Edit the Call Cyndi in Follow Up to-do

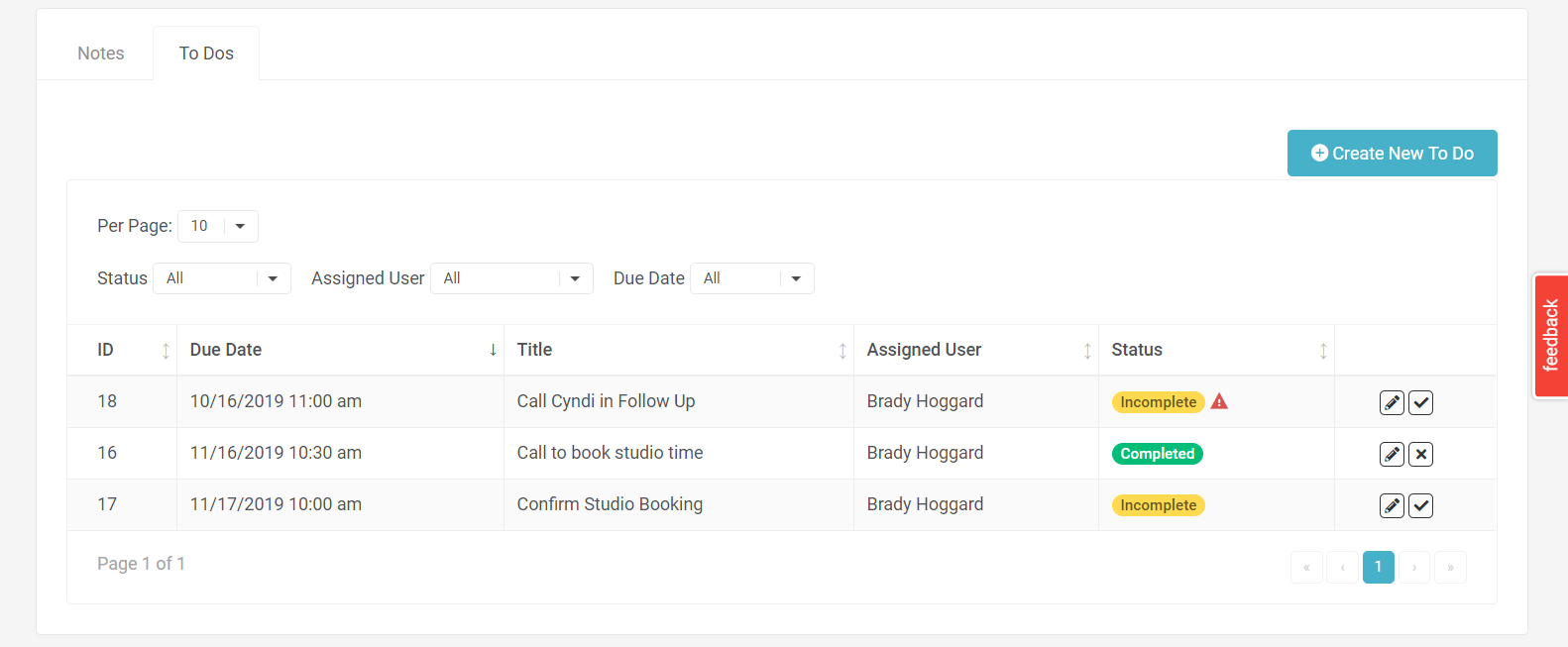click(1392, 402)
